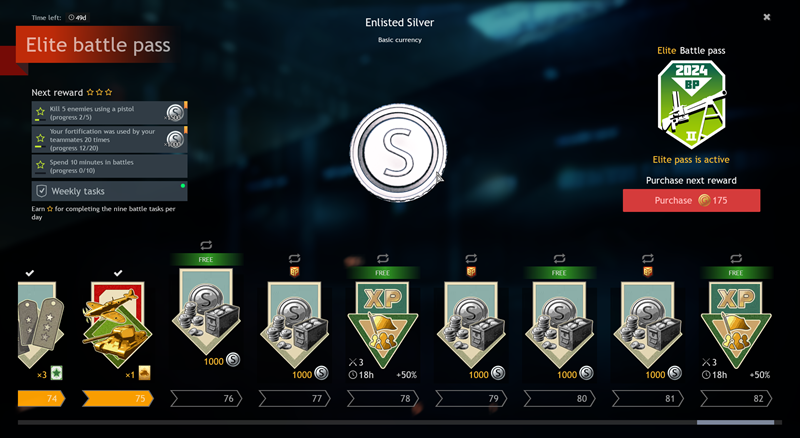Screen dimensions: 800x438
Task: Purchase next reward for 175 gold
Action: pyautogui.click(x=691, y=200)
